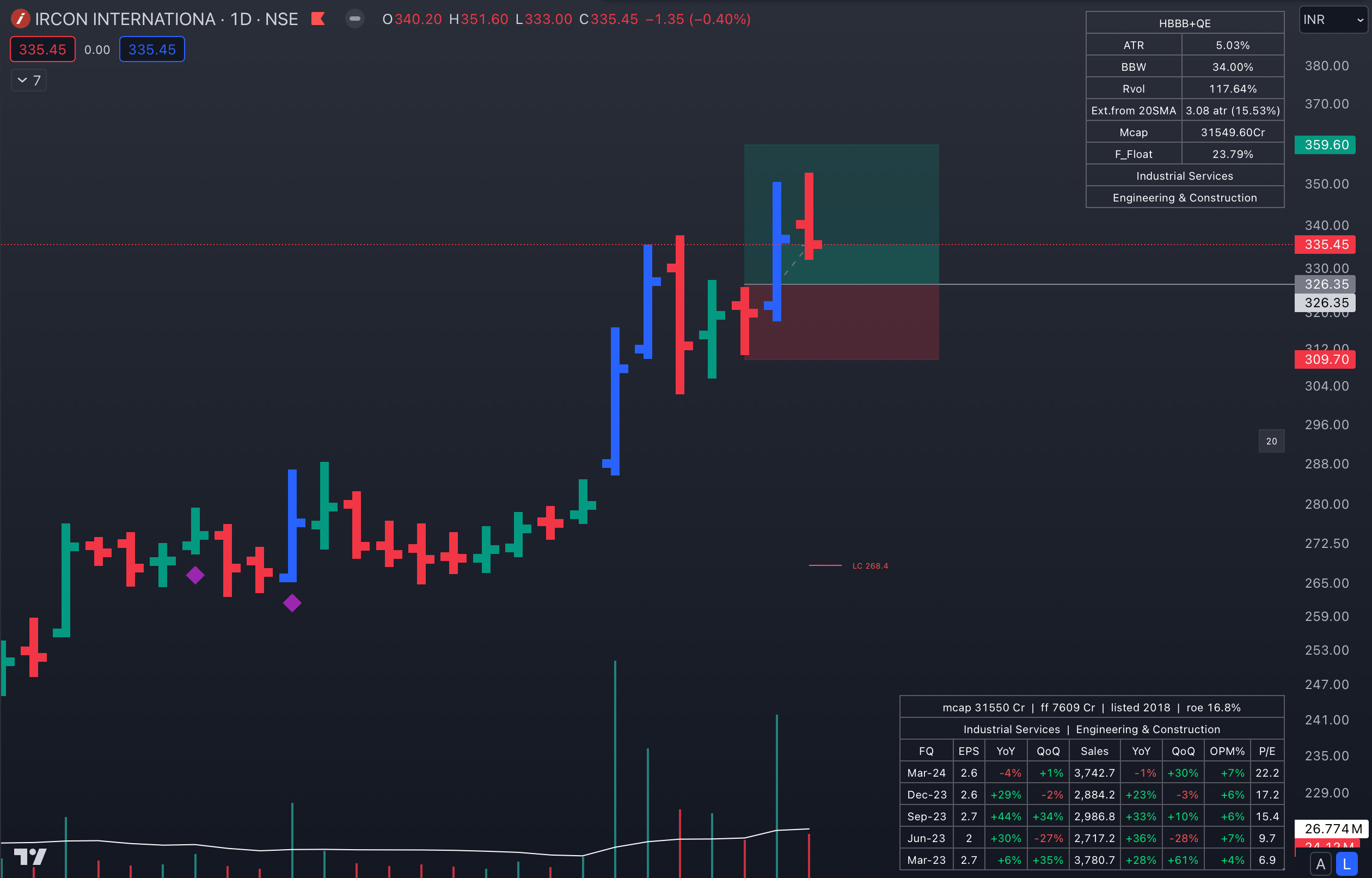Click the current price label 335.45 on the axis
The width and height of the screenshot is (1372, 878).
1325,245
